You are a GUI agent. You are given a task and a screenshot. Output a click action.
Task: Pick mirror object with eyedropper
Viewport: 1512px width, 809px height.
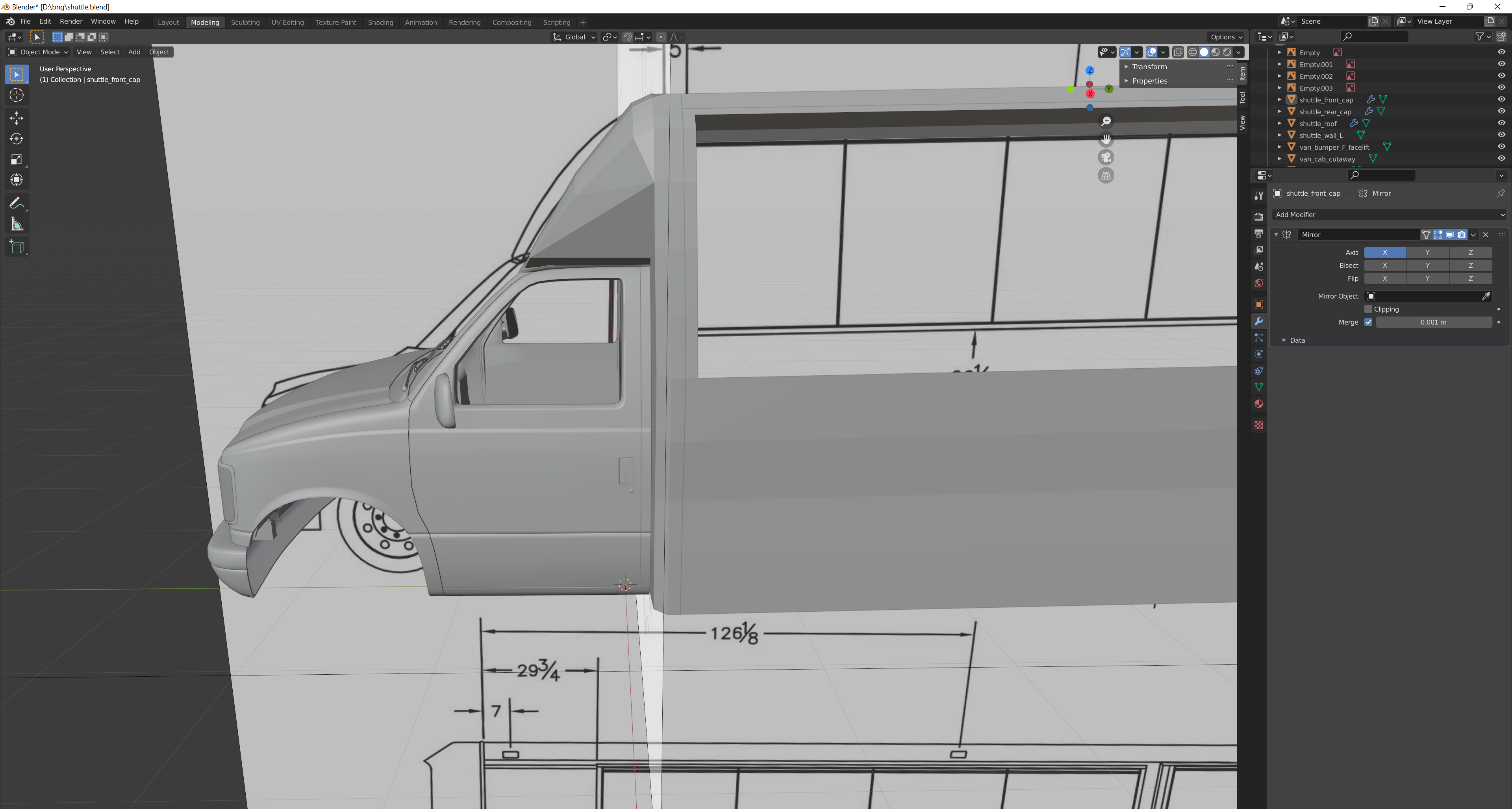[1486, 296]
